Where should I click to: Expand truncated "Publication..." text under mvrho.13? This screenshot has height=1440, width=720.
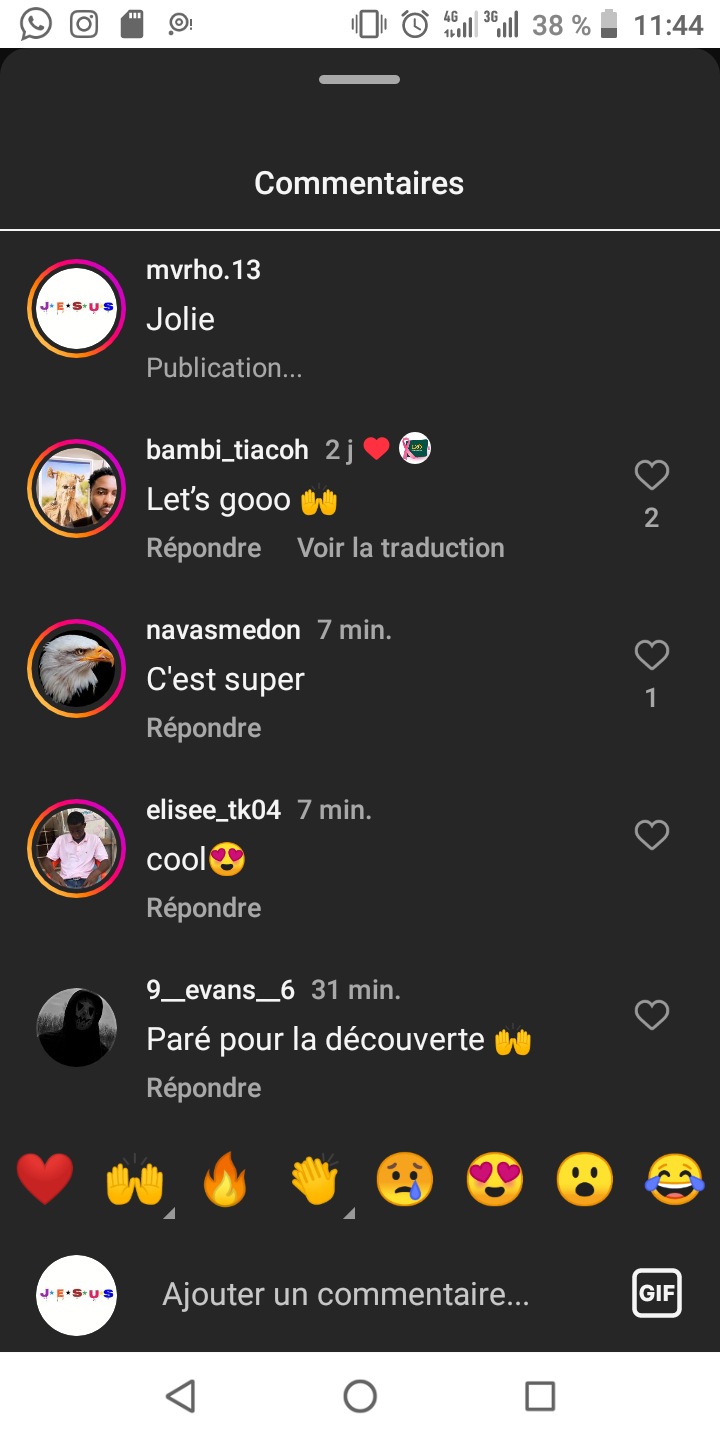point(224,368)
